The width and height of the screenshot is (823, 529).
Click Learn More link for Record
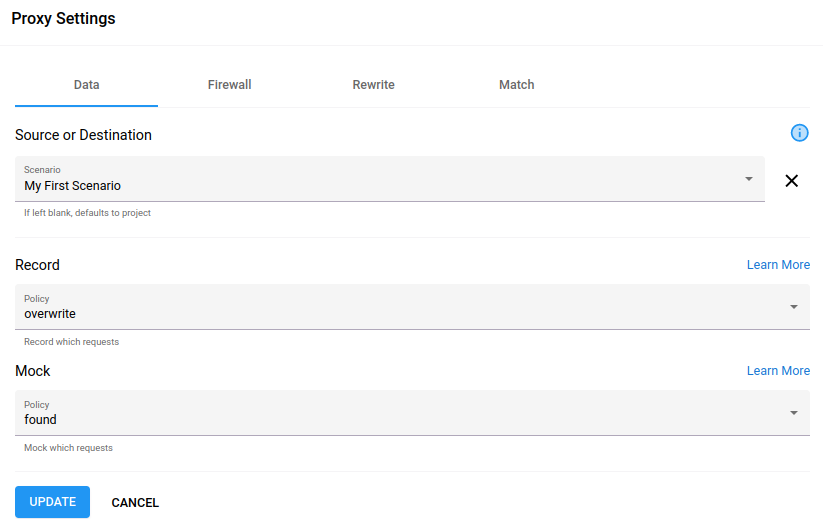(778, 265)
